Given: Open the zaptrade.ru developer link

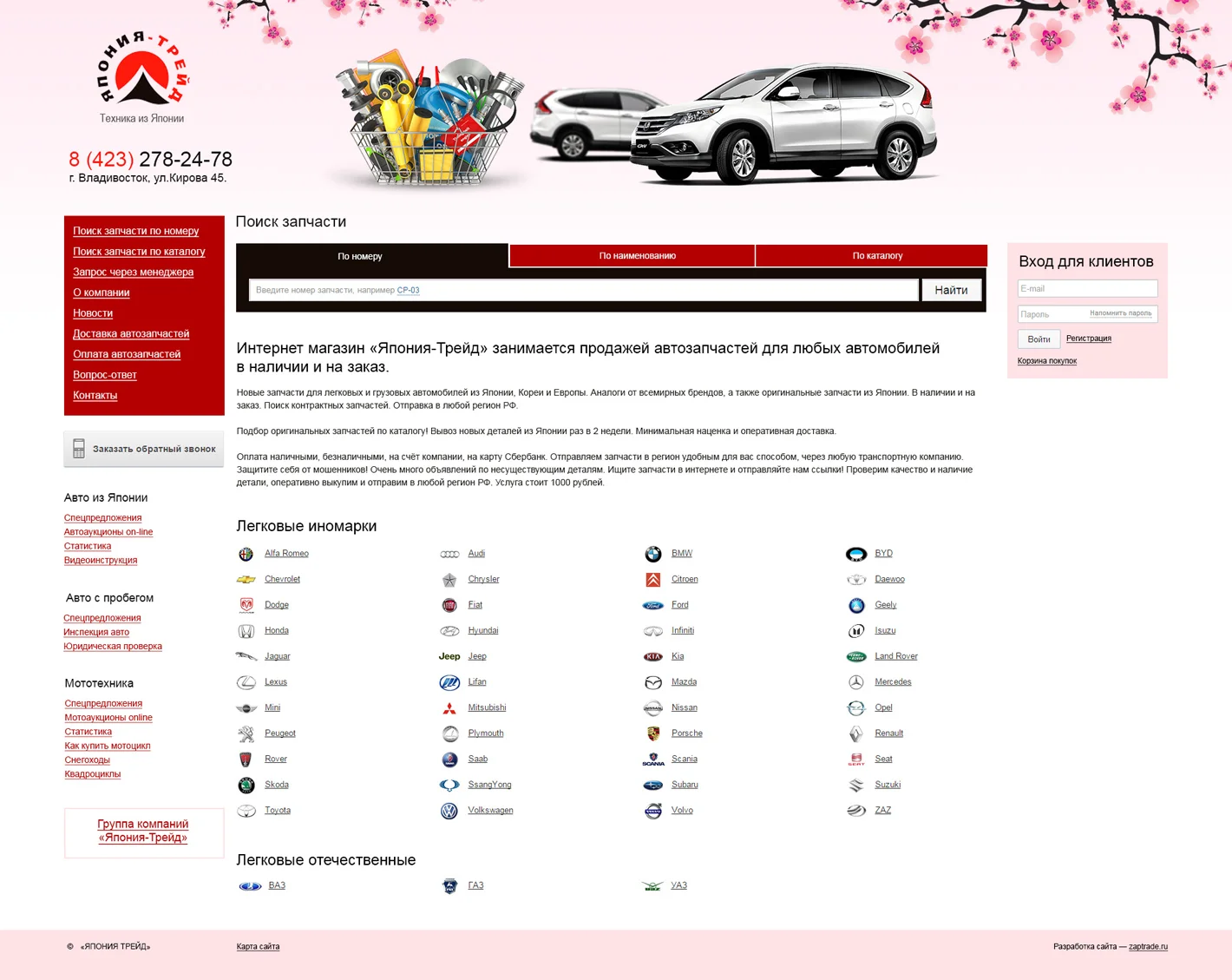Looking at the screenshot, I should pos(1148,947).
